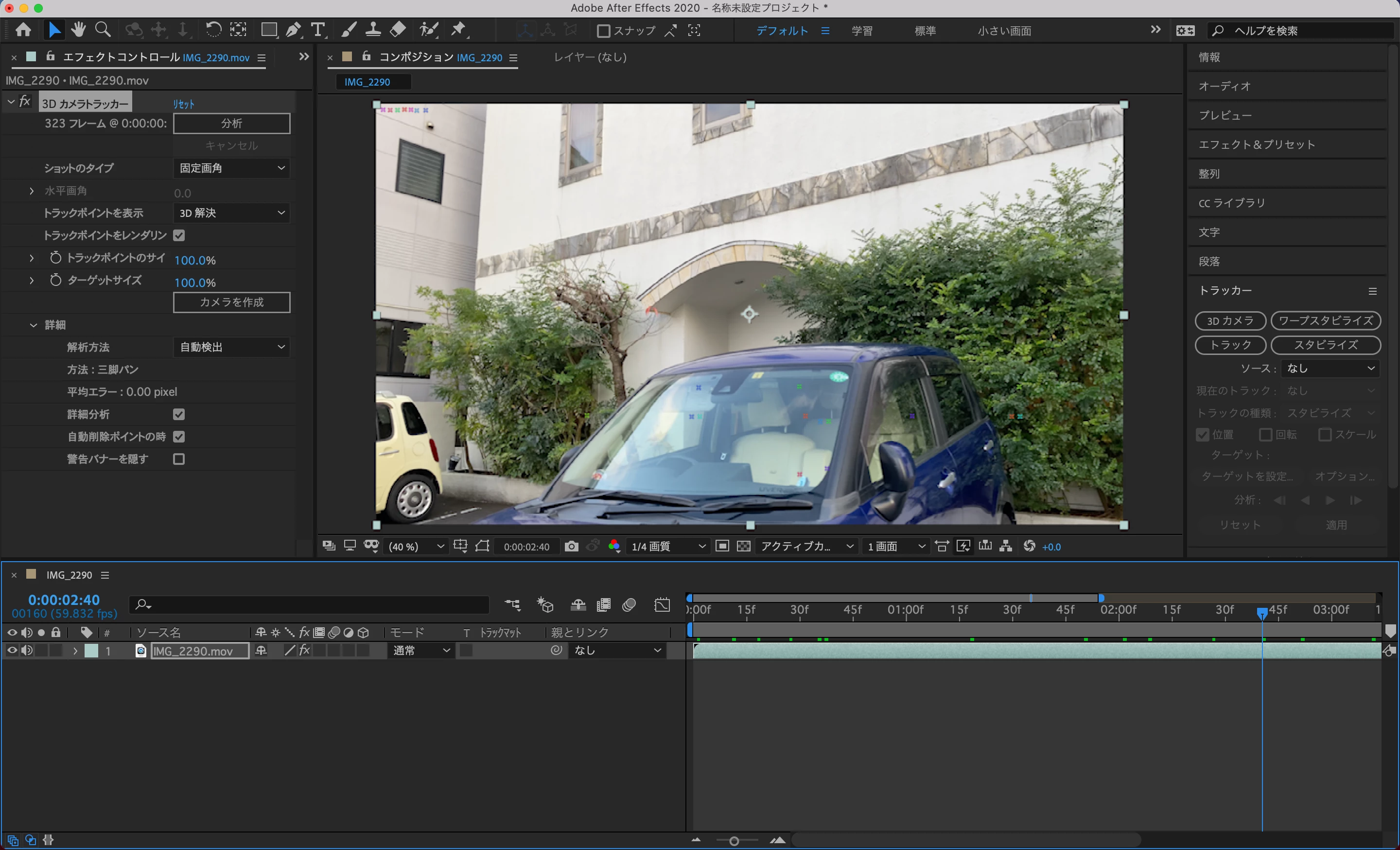Collapse the 詳細 section
Viewport: 1400px width, 850px height.
click(x=33, y=325)
